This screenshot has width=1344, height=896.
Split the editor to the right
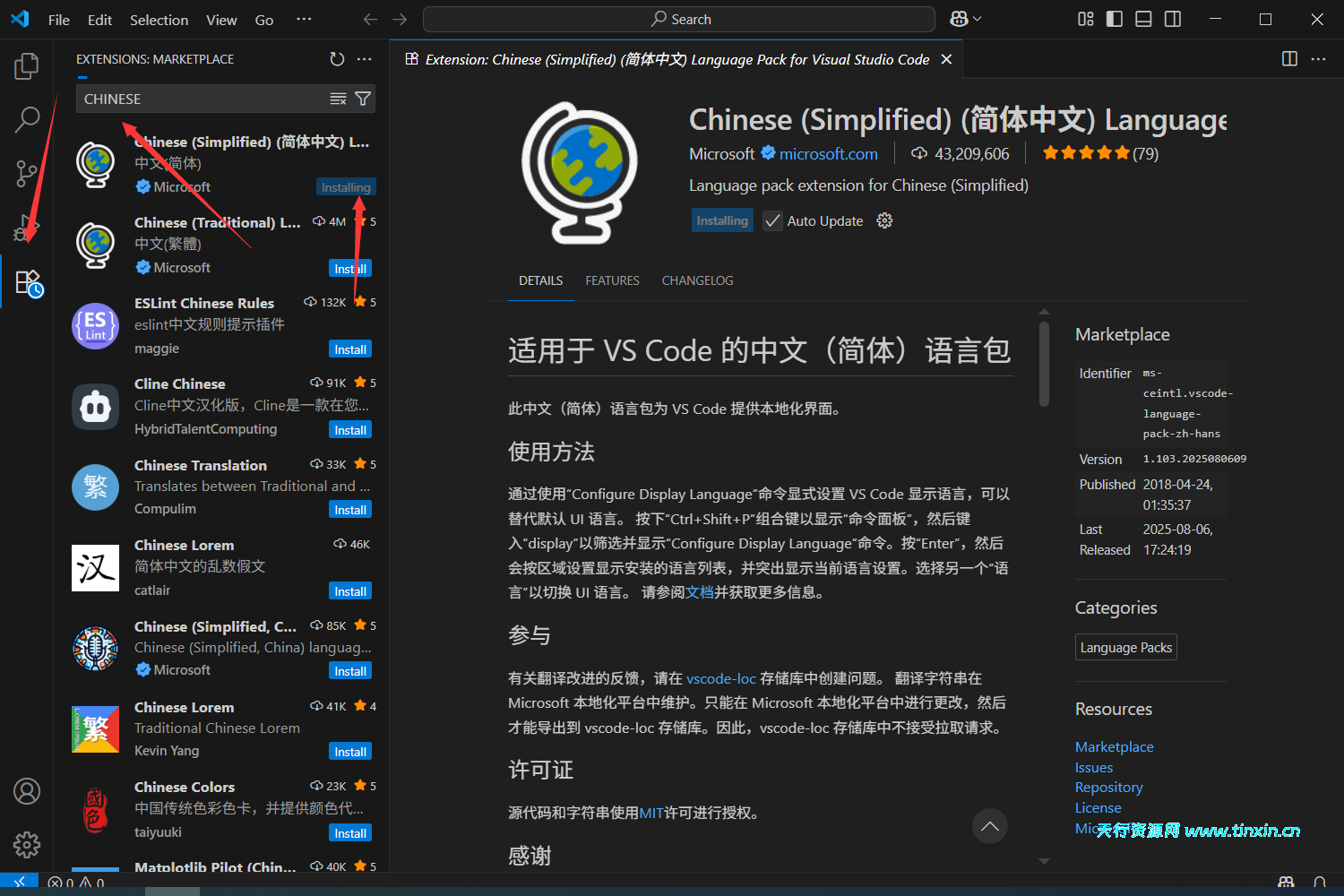(1289, 59)
